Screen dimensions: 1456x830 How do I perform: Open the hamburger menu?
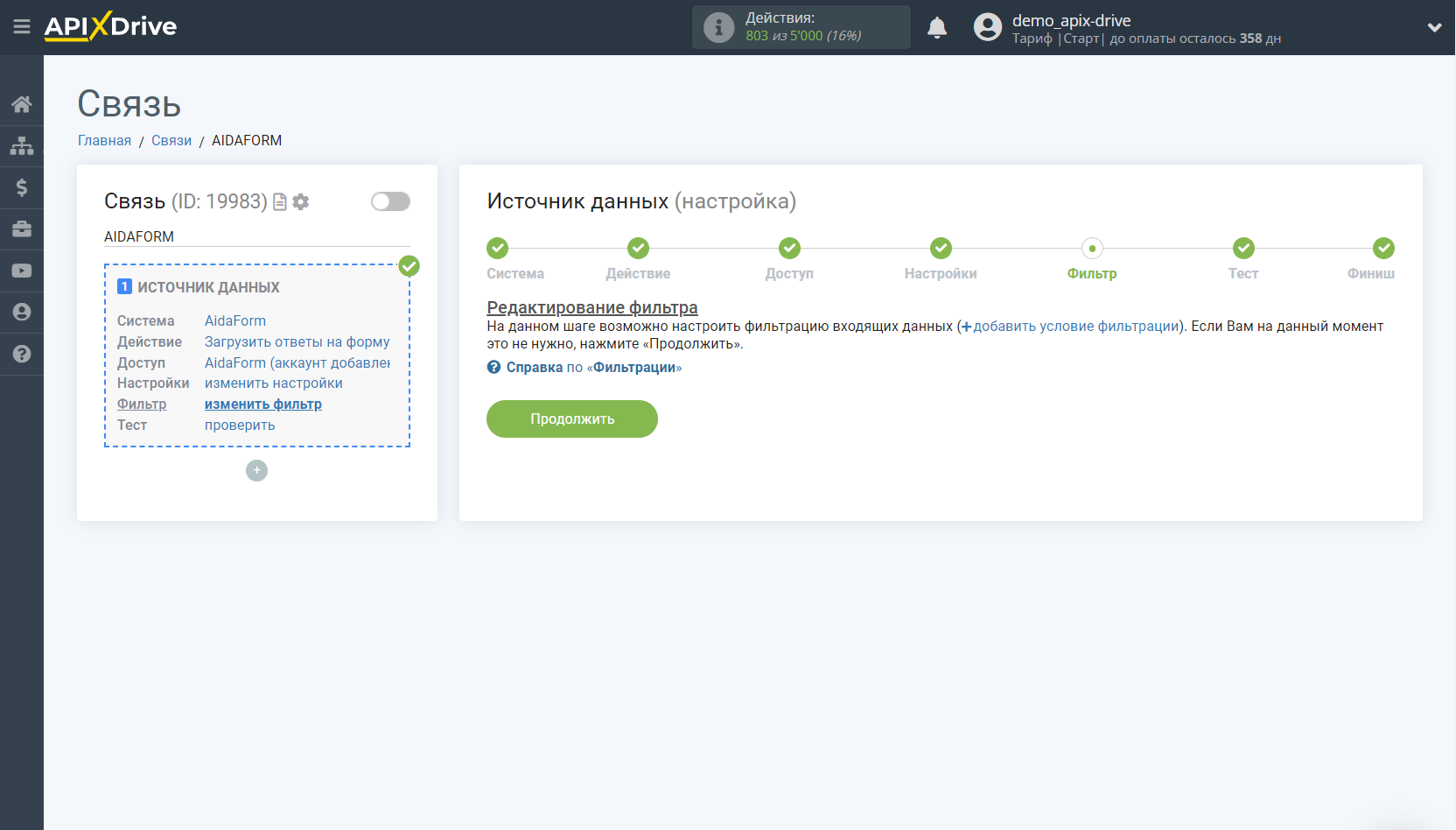[x=22, y=26]
